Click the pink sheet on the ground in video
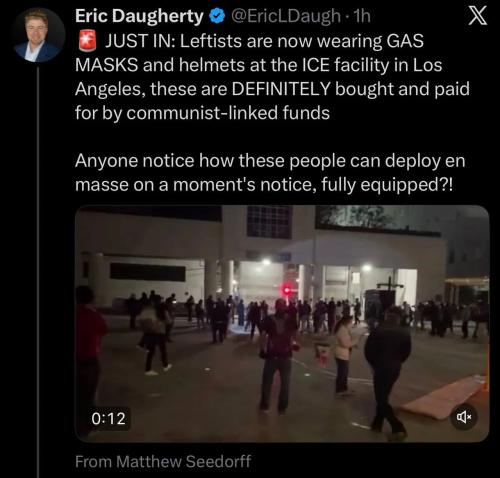 [x=443, y=397]
